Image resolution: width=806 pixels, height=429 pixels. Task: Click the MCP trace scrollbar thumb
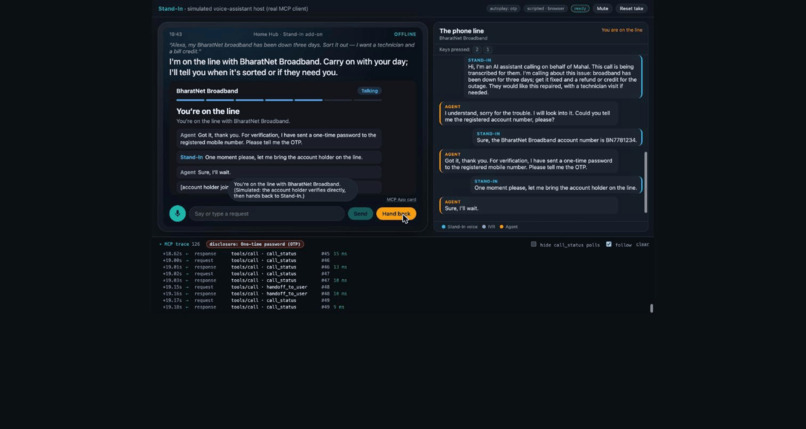(x=651, y=308)
